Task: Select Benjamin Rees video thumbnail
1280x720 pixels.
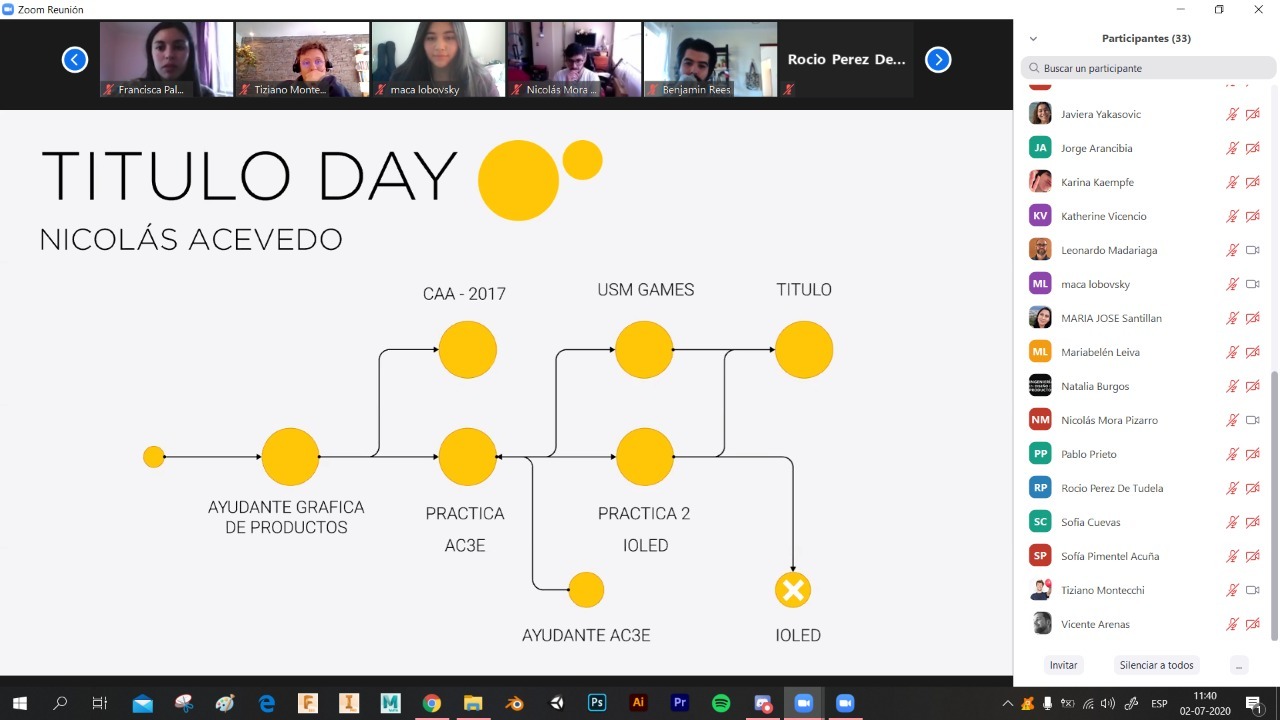Action: pos(710,59)
